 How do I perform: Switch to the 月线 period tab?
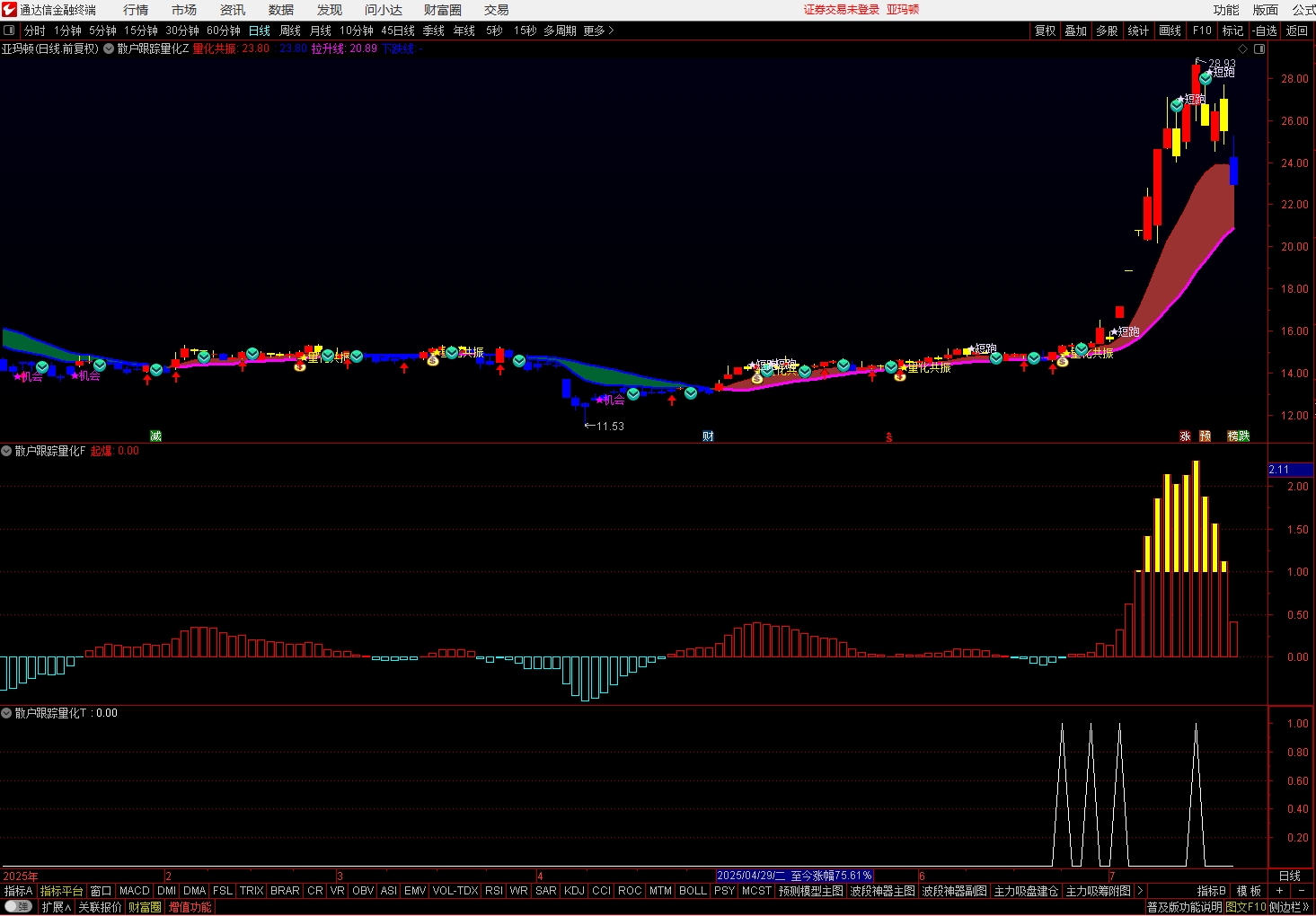[321, 31]
